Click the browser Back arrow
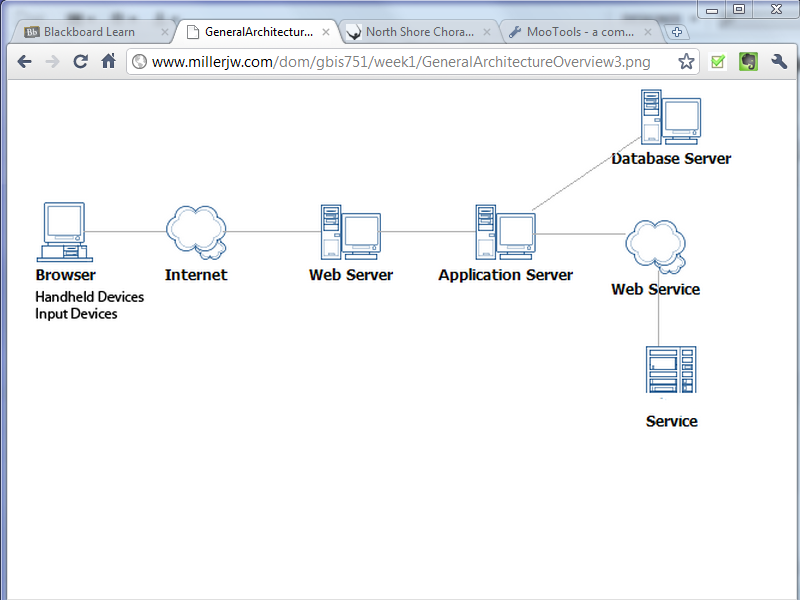This screenshot has width=800, height=600. coord(25,62)
